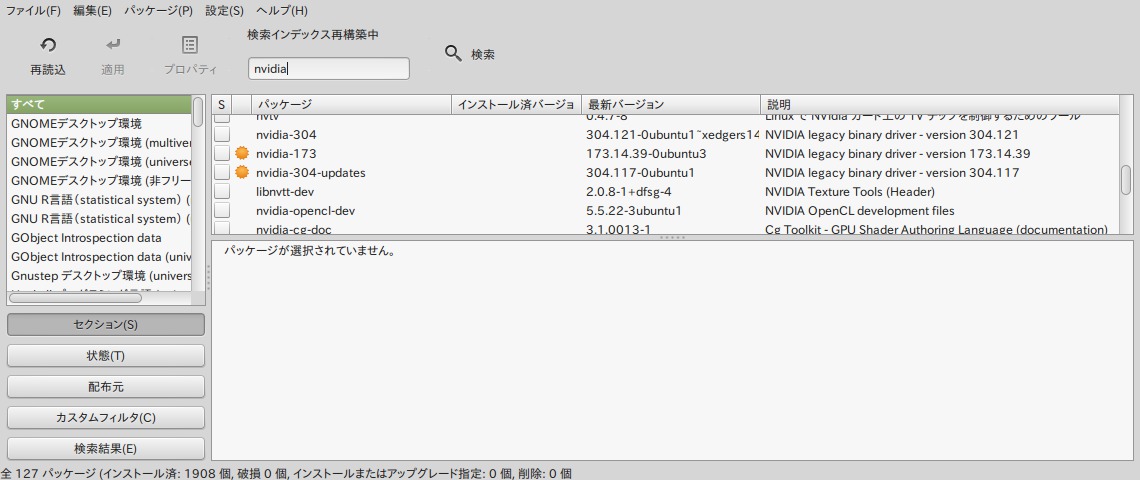Open the 設定(S) menu
Image resolution: width=1140 pixels, height=480 pixels.
225,11
